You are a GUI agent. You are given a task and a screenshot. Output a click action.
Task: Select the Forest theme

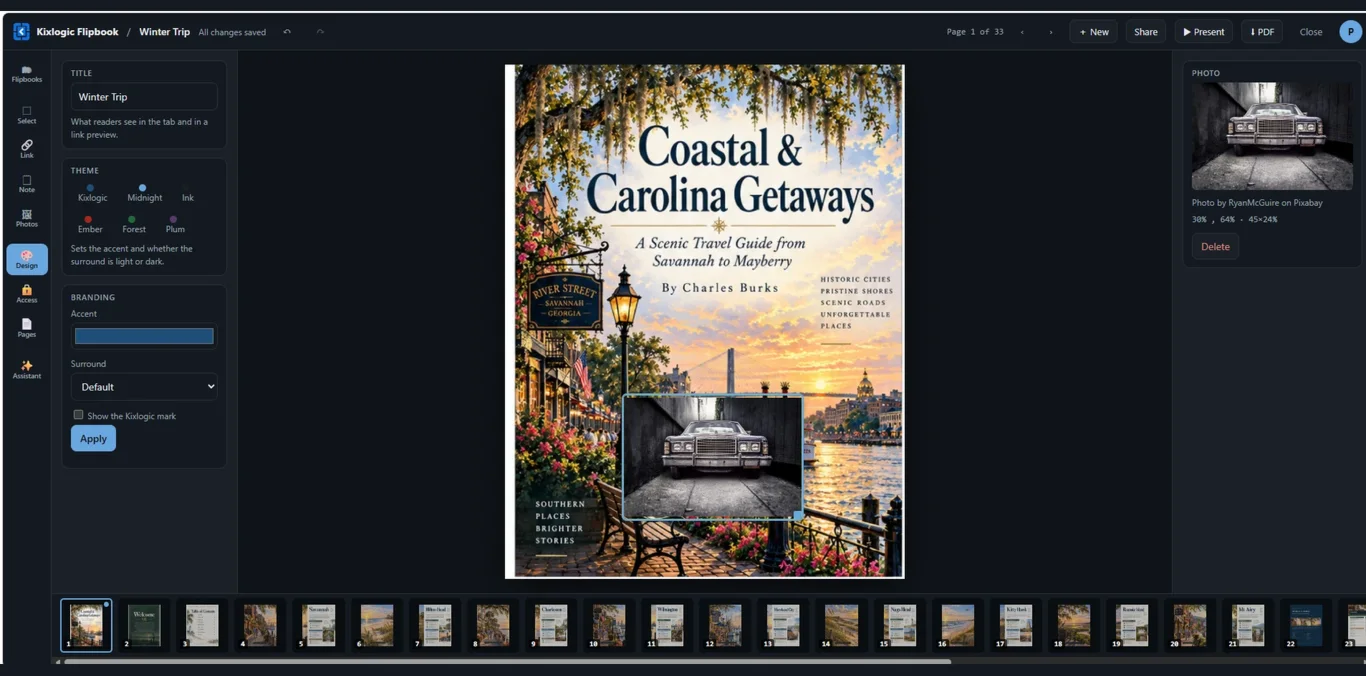[x=134, y=224]
